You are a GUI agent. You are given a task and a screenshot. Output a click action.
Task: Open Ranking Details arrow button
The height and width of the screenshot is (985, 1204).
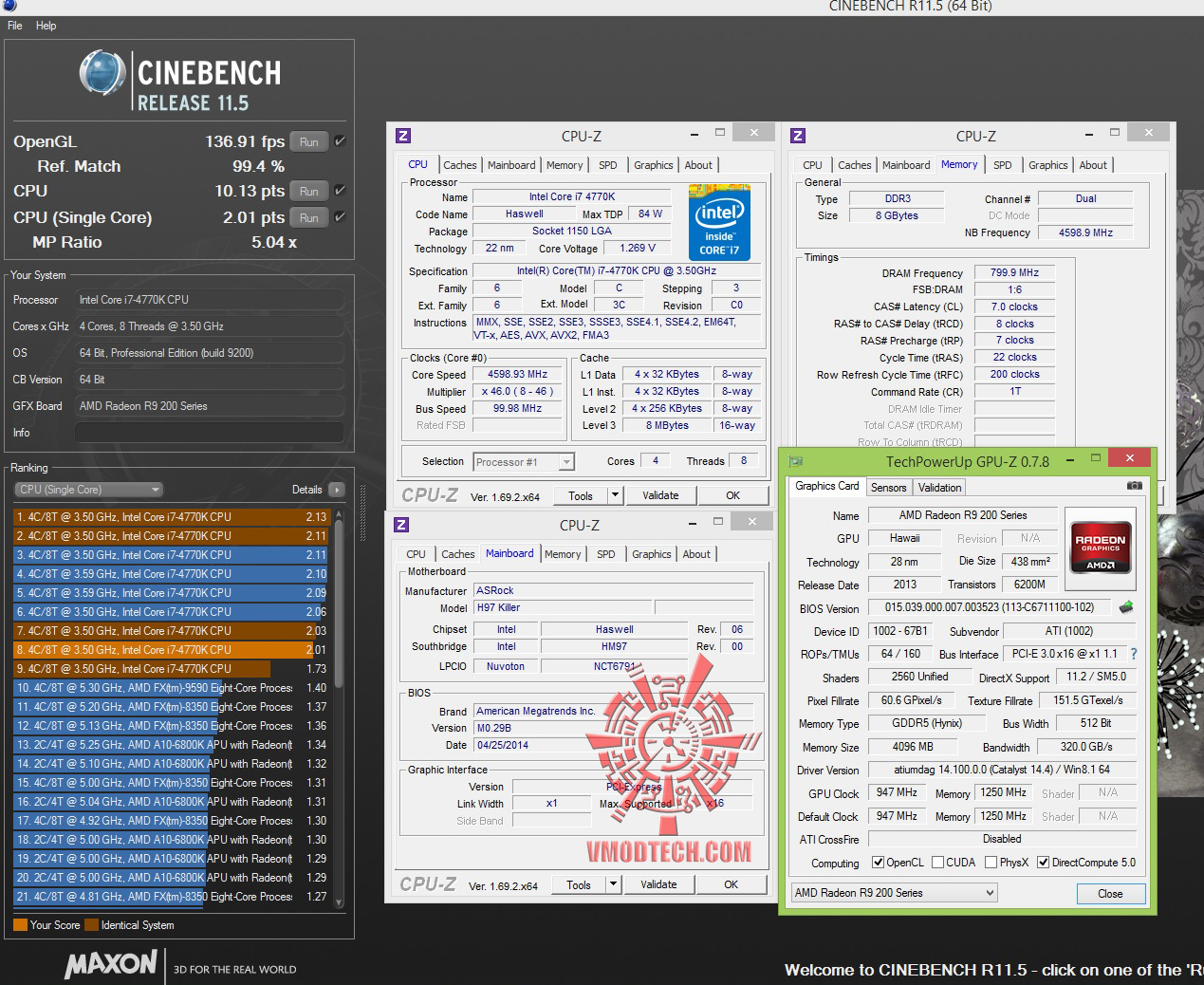[336, 490]
